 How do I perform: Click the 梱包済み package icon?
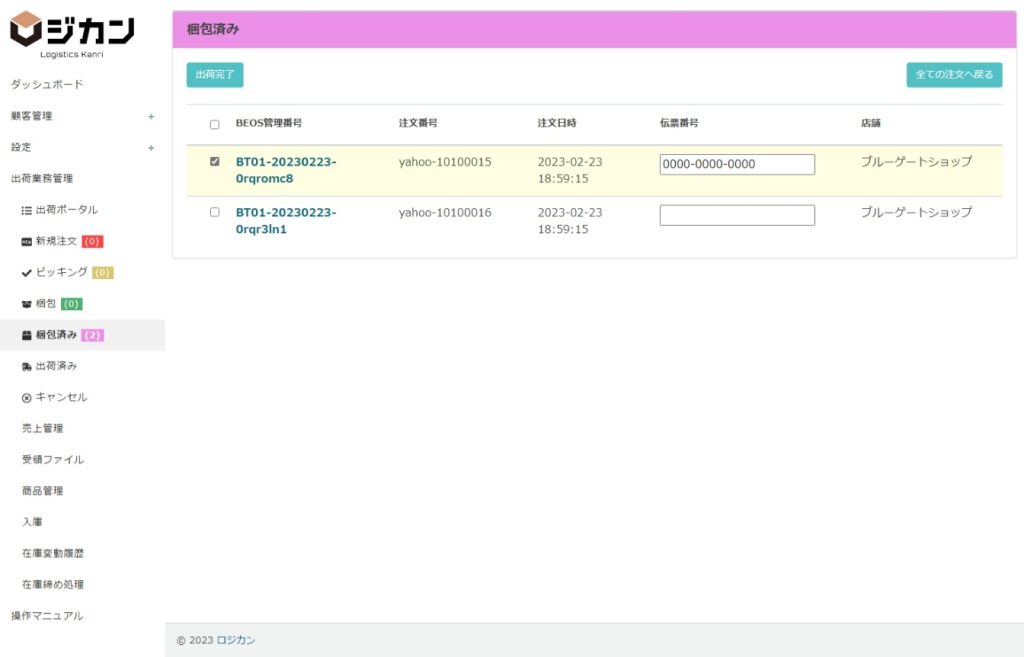point(27,335)
